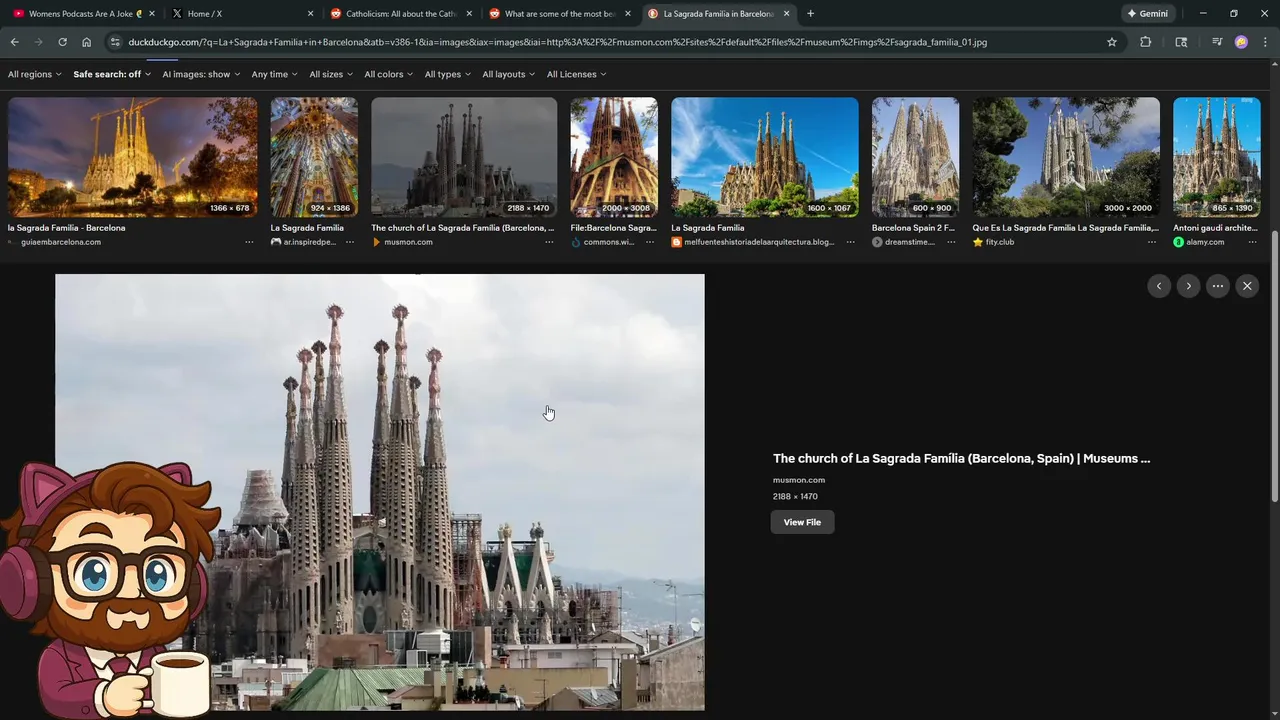Open Google Lens search icon in toolbar

pos(1181,42)
